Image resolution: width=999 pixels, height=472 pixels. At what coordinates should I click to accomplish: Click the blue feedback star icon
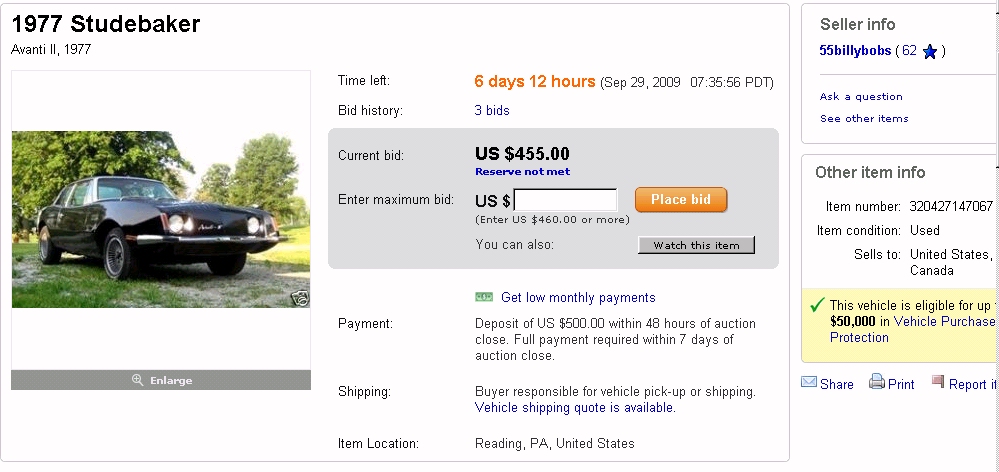(930, 51)
